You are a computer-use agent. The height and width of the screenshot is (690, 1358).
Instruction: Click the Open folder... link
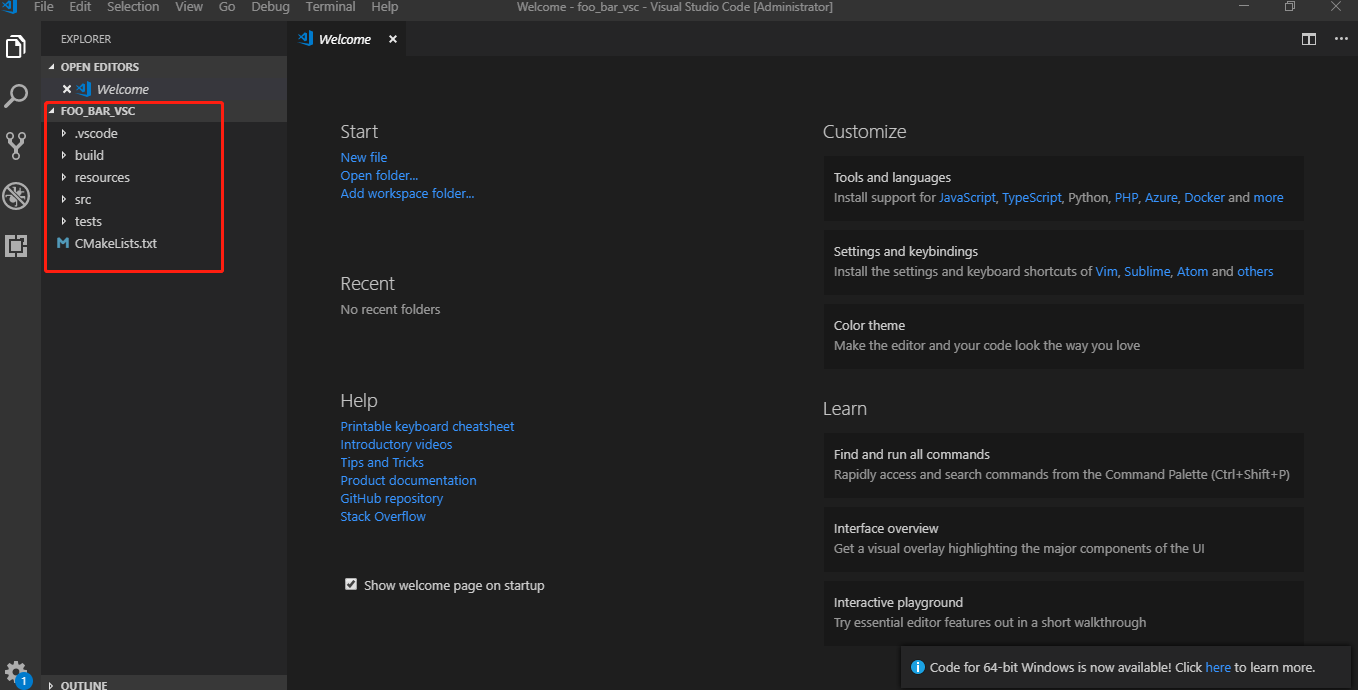pyautogui.click(x=379, y=175)
